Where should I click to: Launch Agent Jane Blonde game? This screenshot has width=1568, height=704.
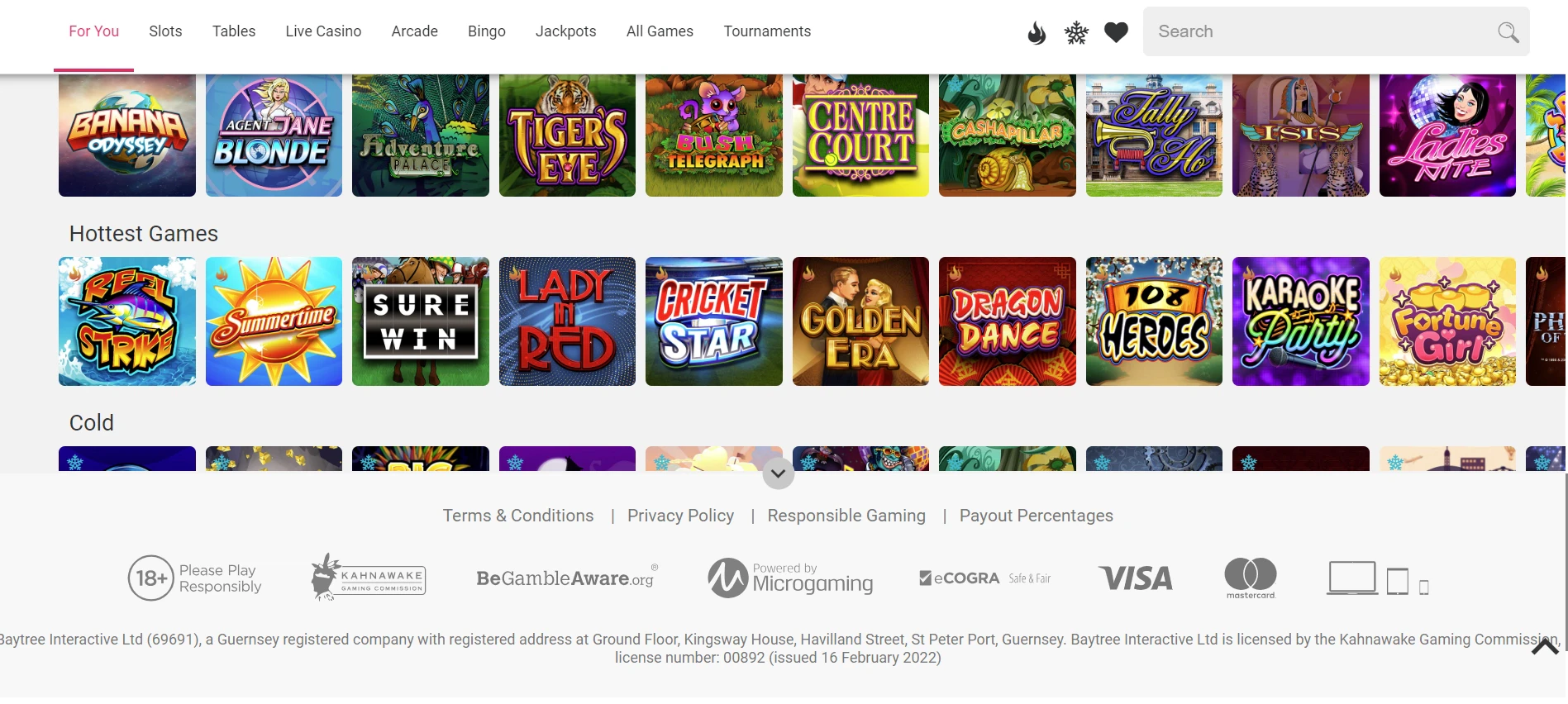click(274, 136)
